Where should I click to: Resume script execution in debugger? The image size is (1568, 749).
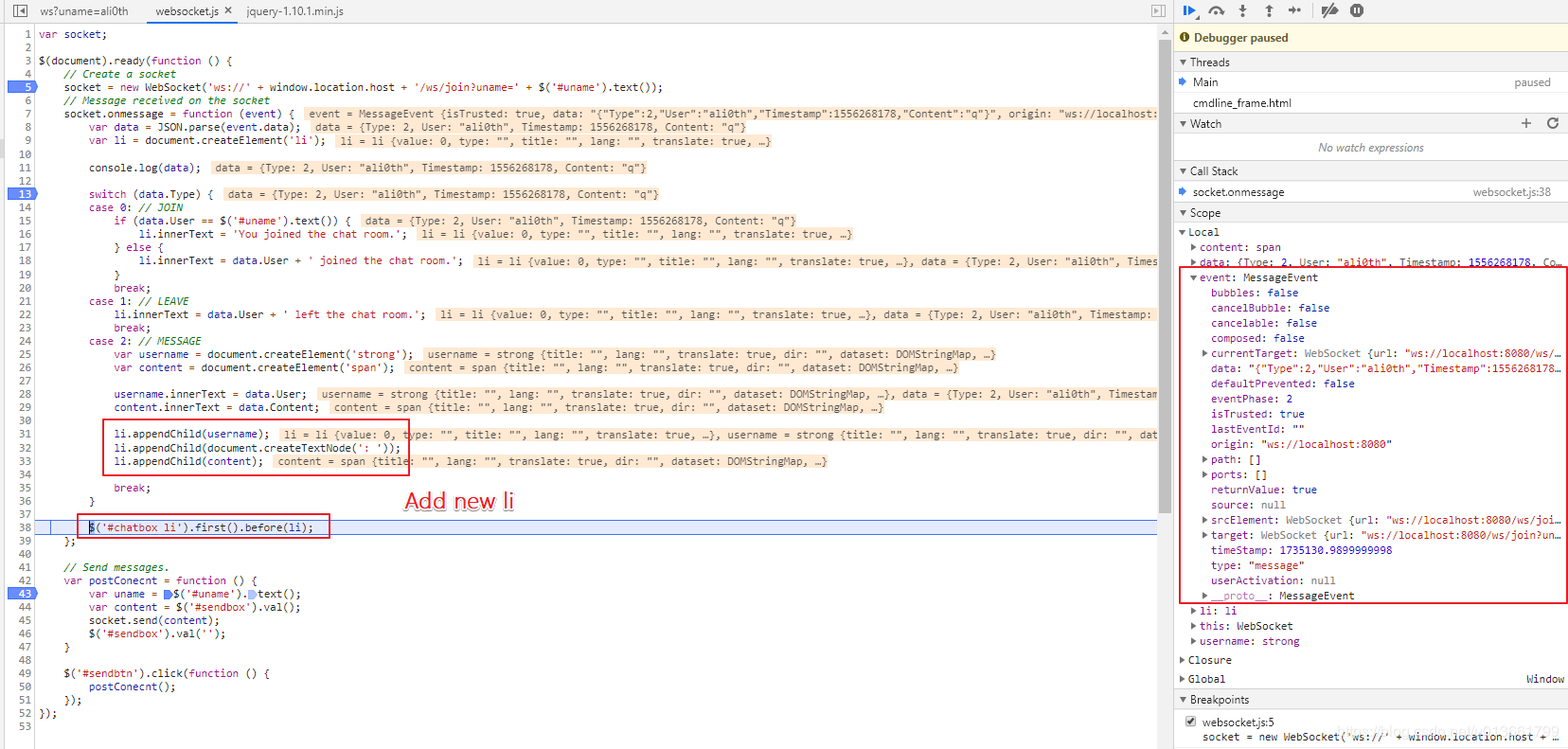pyautogui.click(x=1190, y=10)
